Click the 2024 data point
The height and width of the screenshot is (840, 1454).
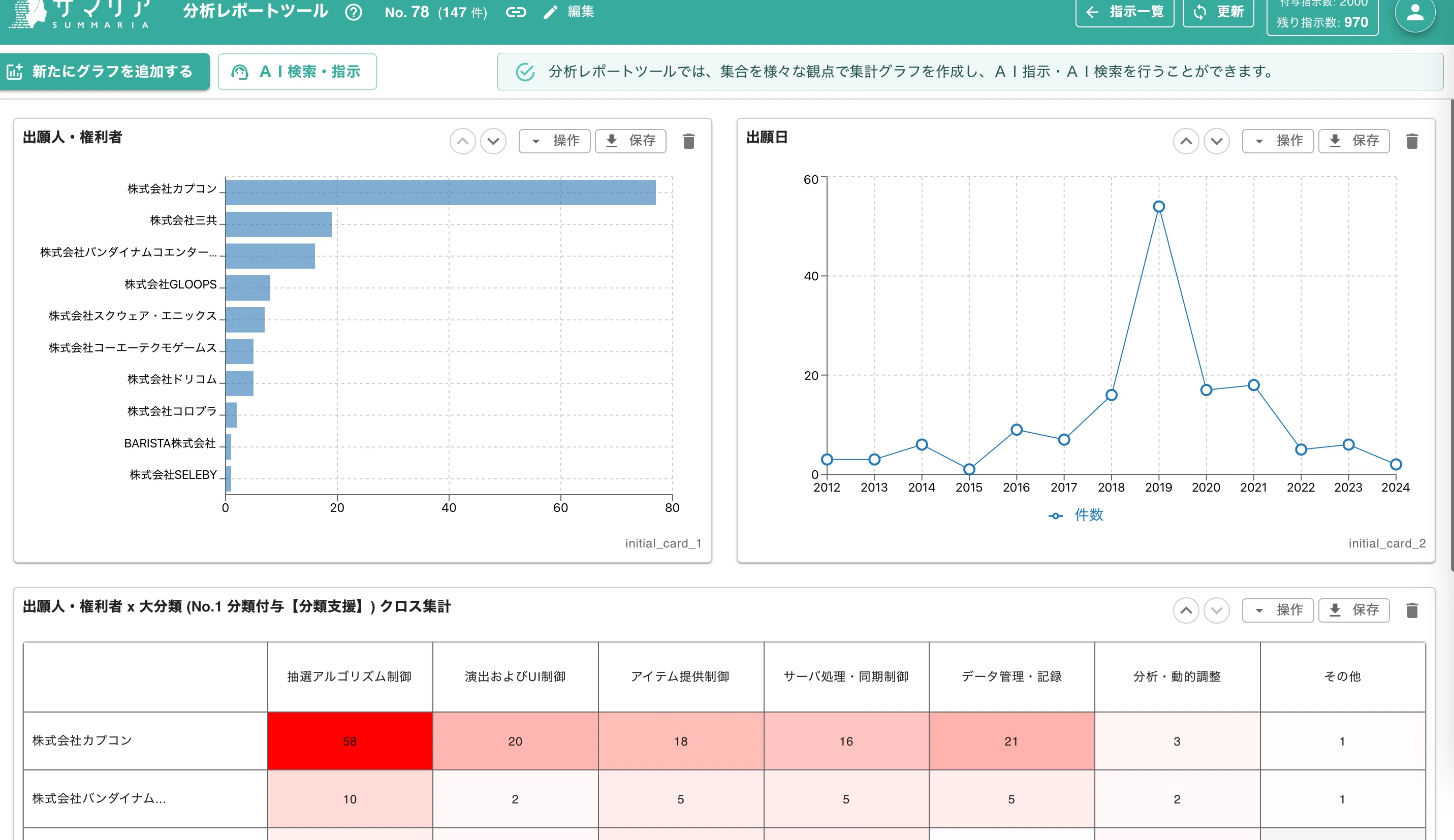click(x=1396, y=464)
